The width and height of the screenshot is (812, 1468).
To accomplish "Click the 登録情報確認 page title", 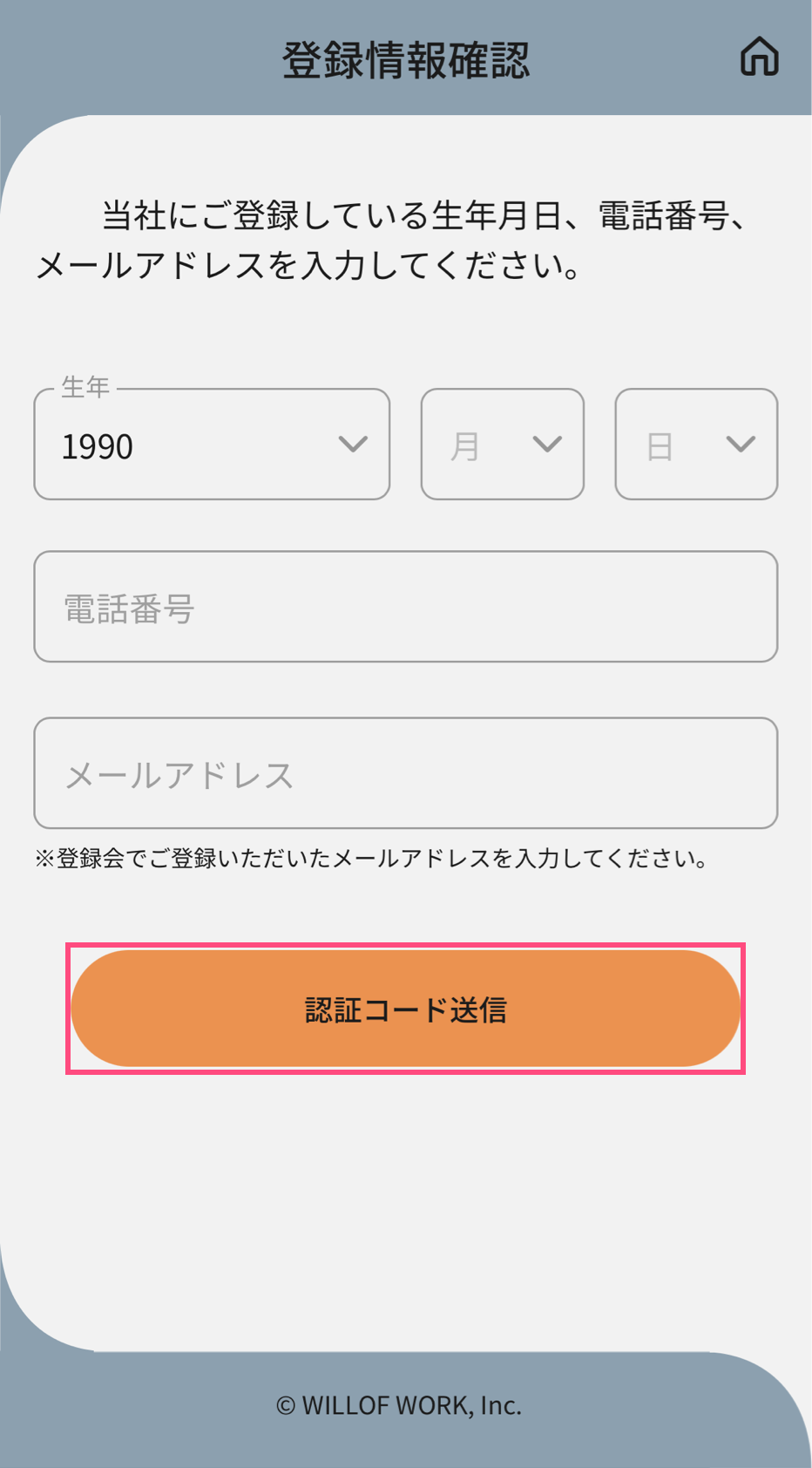I will click(x=406, y=60).
